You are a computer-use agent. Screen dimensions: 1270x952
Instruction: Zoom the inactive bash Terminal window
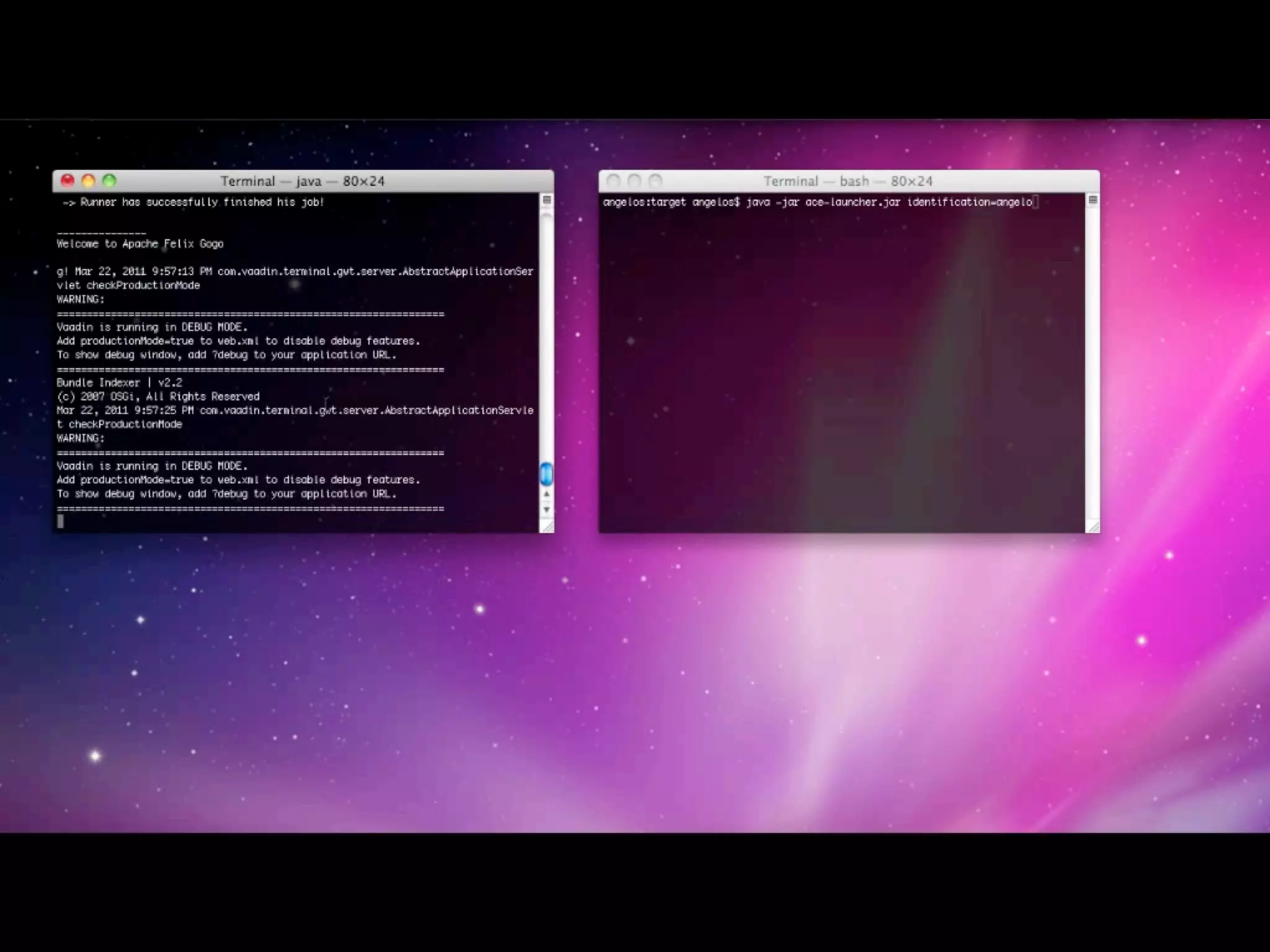pyautogui.click(x=655, y=181)
